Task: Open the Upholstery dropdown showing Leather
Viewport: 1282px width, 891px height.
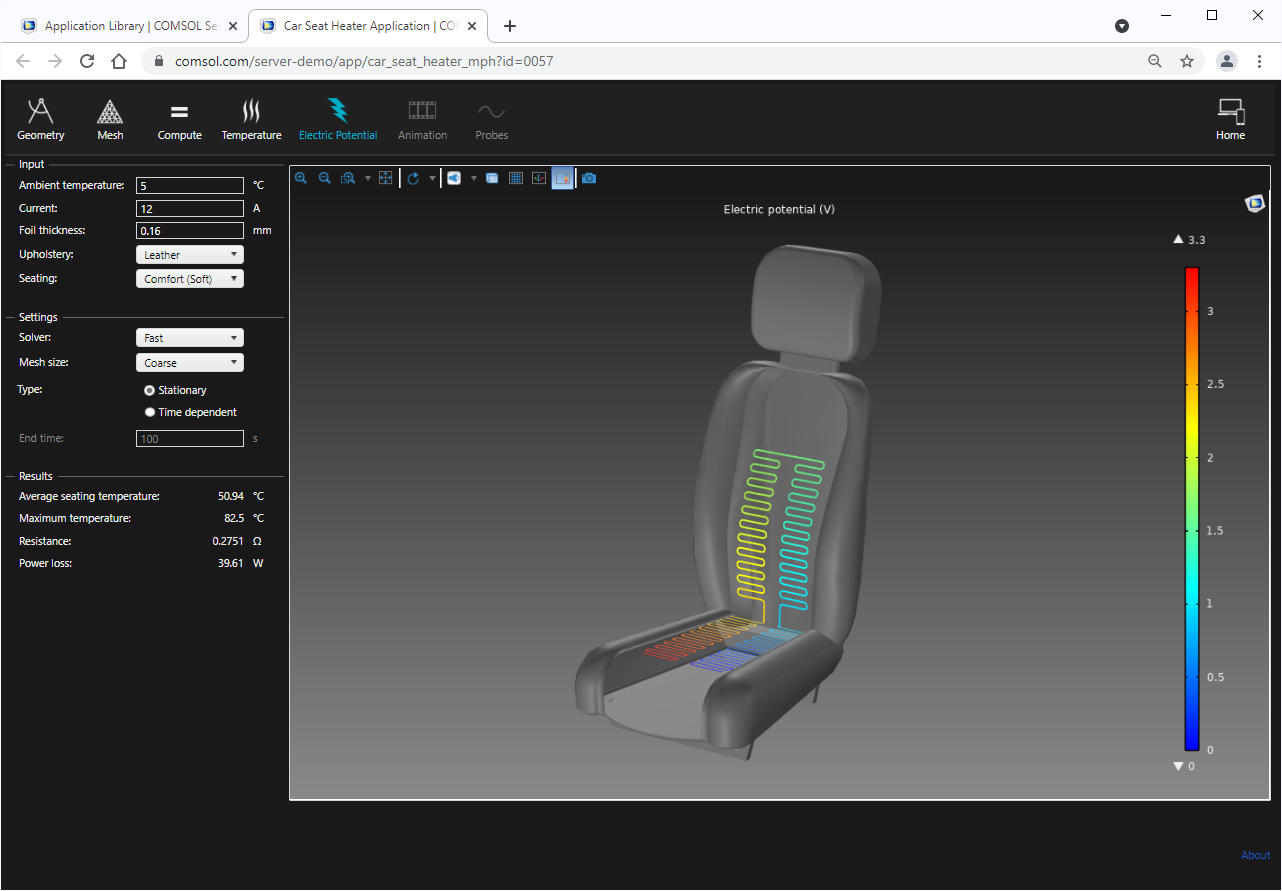Action: tap(189, 254)
